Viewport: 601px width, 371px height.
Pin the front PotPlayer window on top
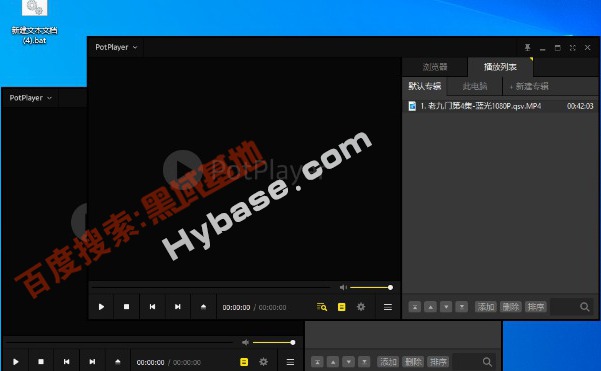[x=527, y=48]
